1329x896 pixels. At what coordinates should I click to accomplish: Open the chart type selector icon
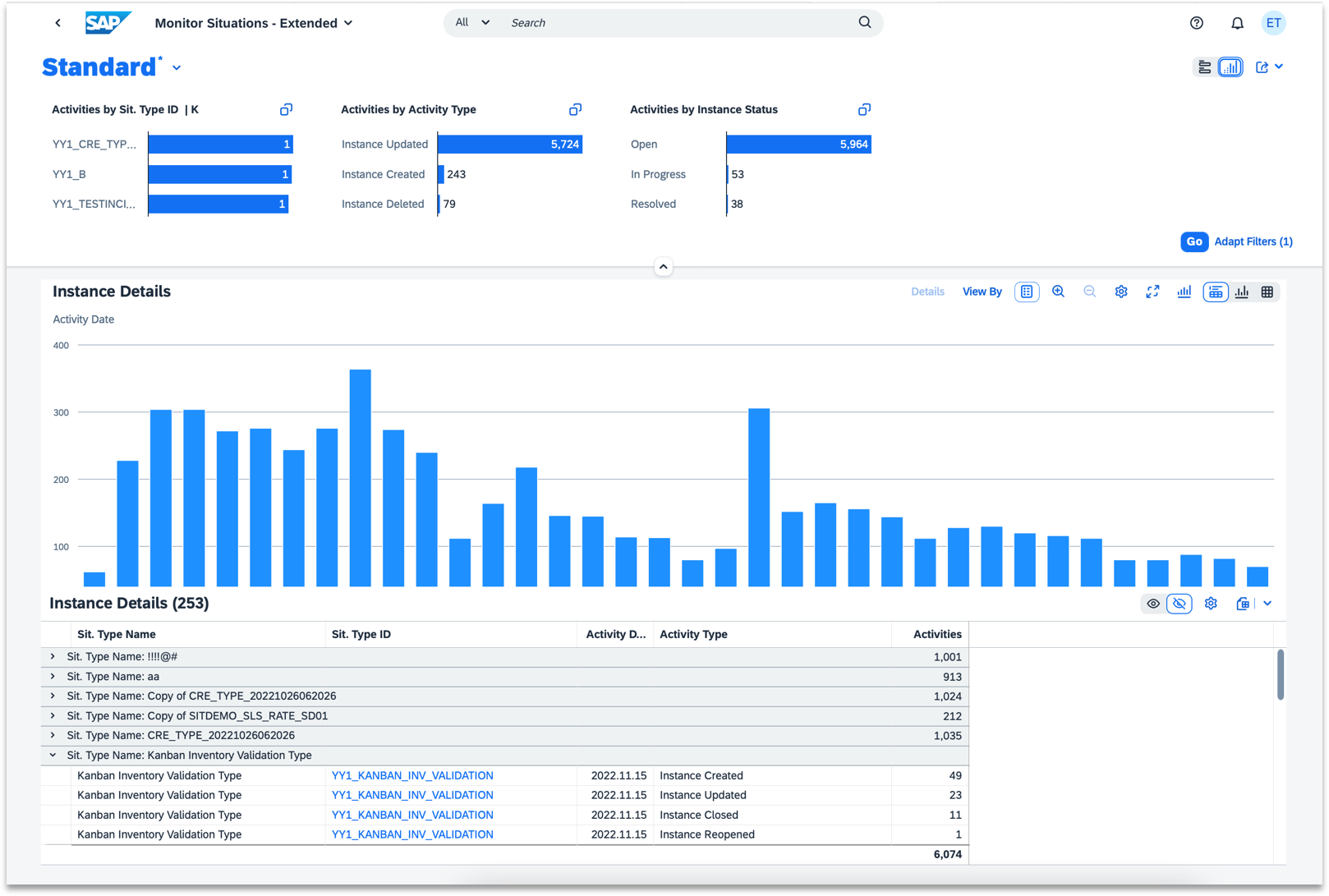coord(1184,292)
